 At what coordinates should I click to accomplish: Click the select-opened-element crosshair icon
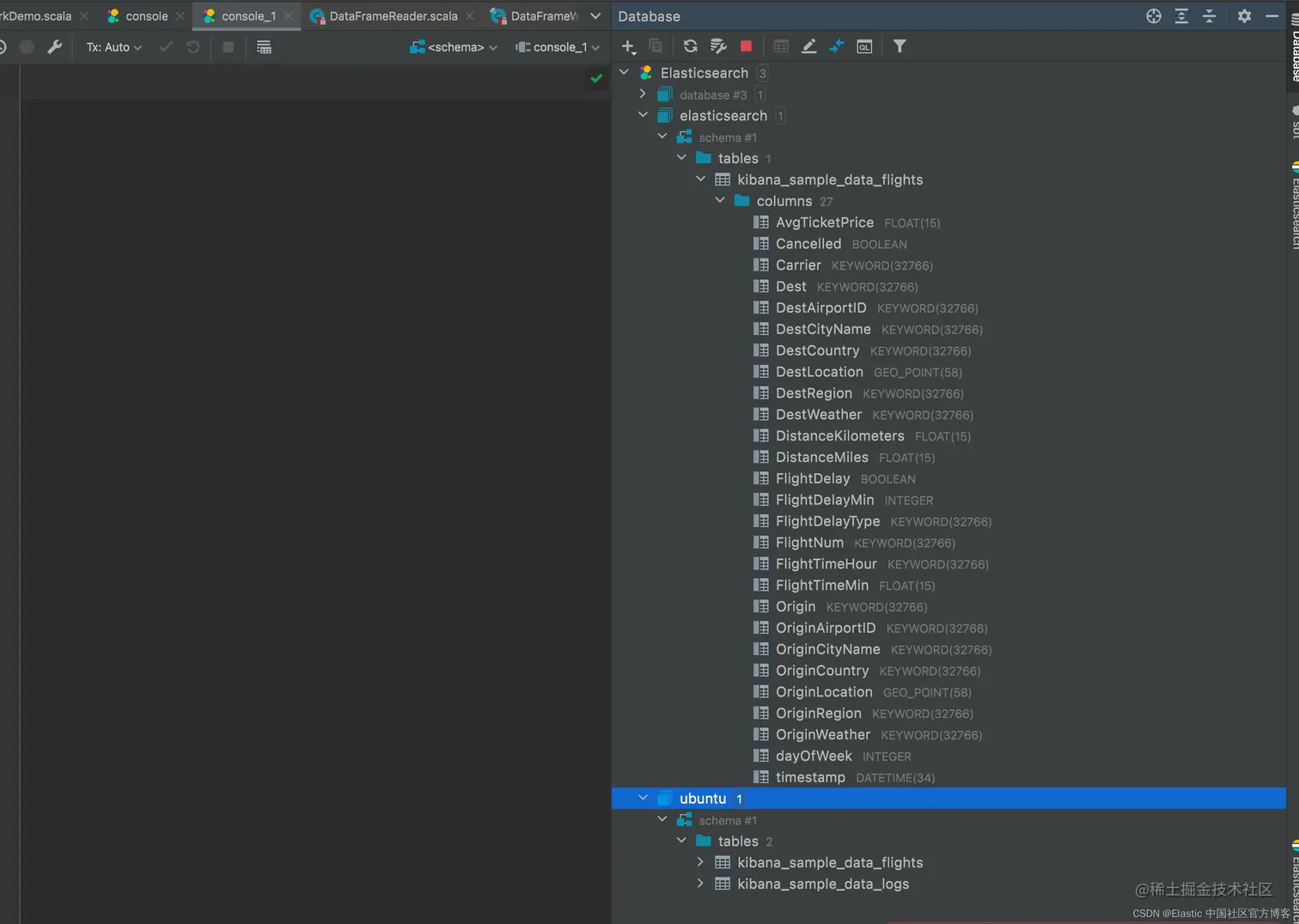(1154, 15)
